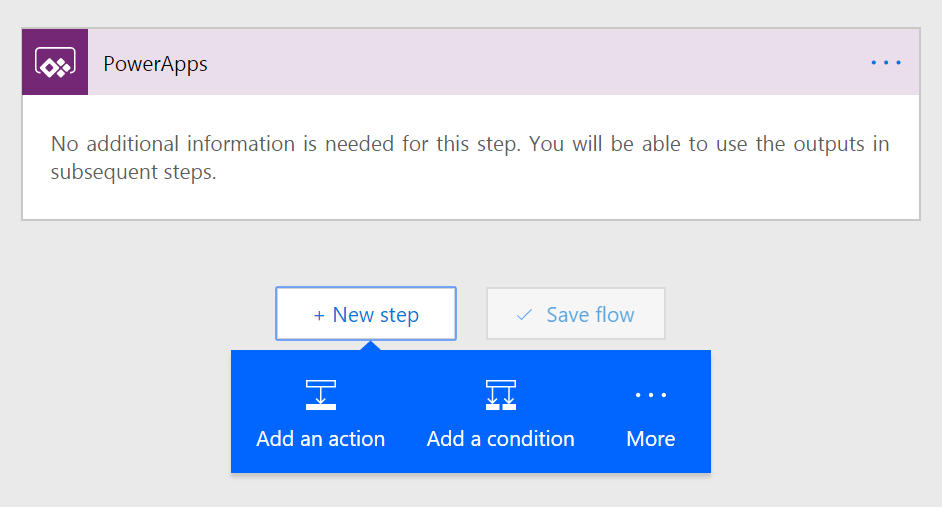Collapse the PowerApps card via its header bar
Image resolution: width=942 pixels, height=507 pixels.
click(500, 63)
